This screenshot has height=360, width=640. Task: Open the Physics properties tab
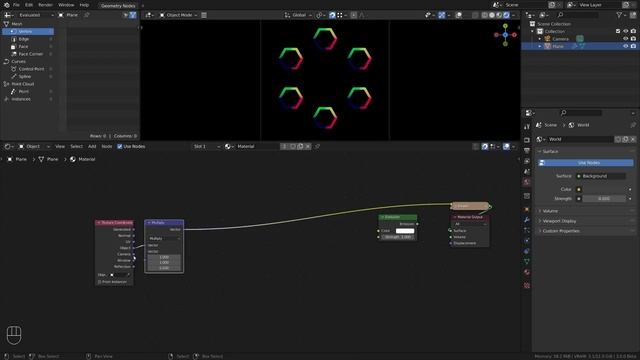click(x=527, y=241)
